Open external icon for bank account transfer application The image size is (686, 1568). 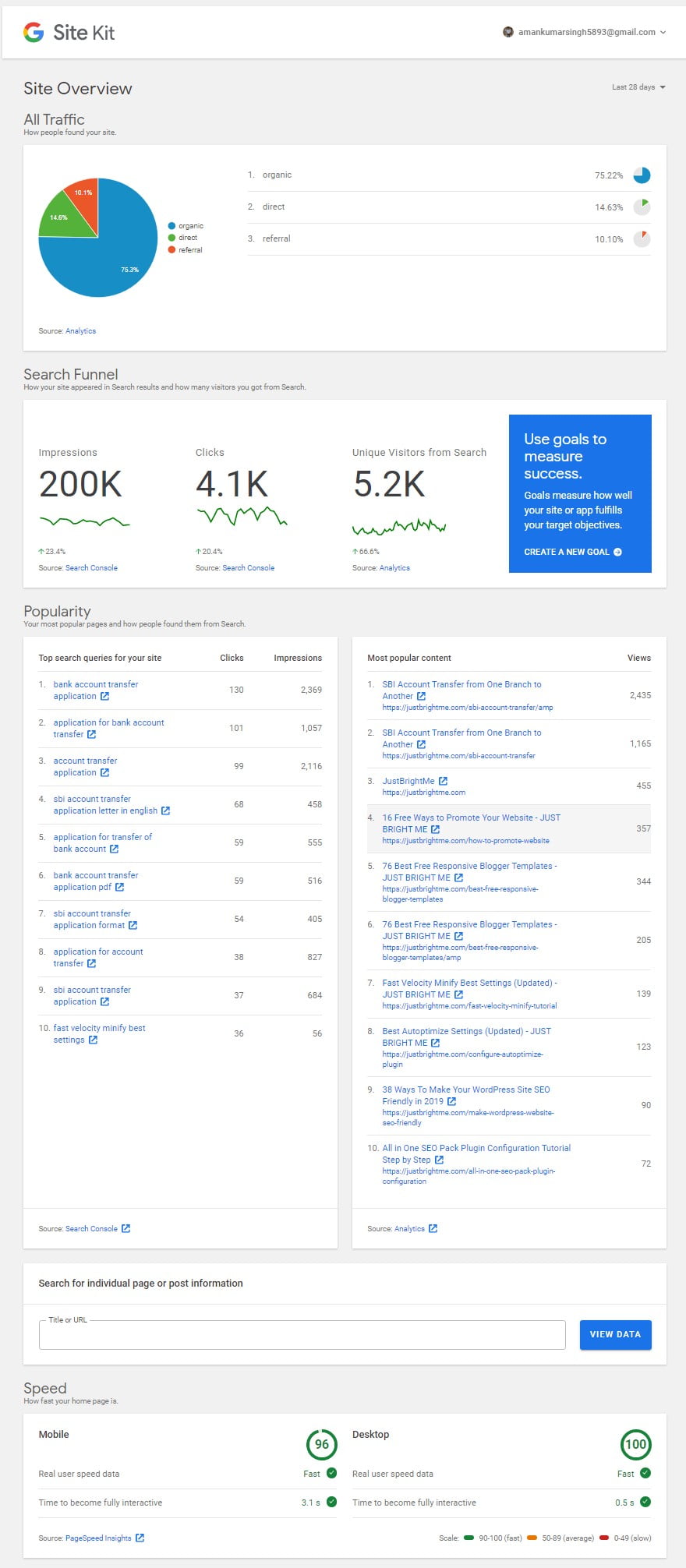pos(104,697)
